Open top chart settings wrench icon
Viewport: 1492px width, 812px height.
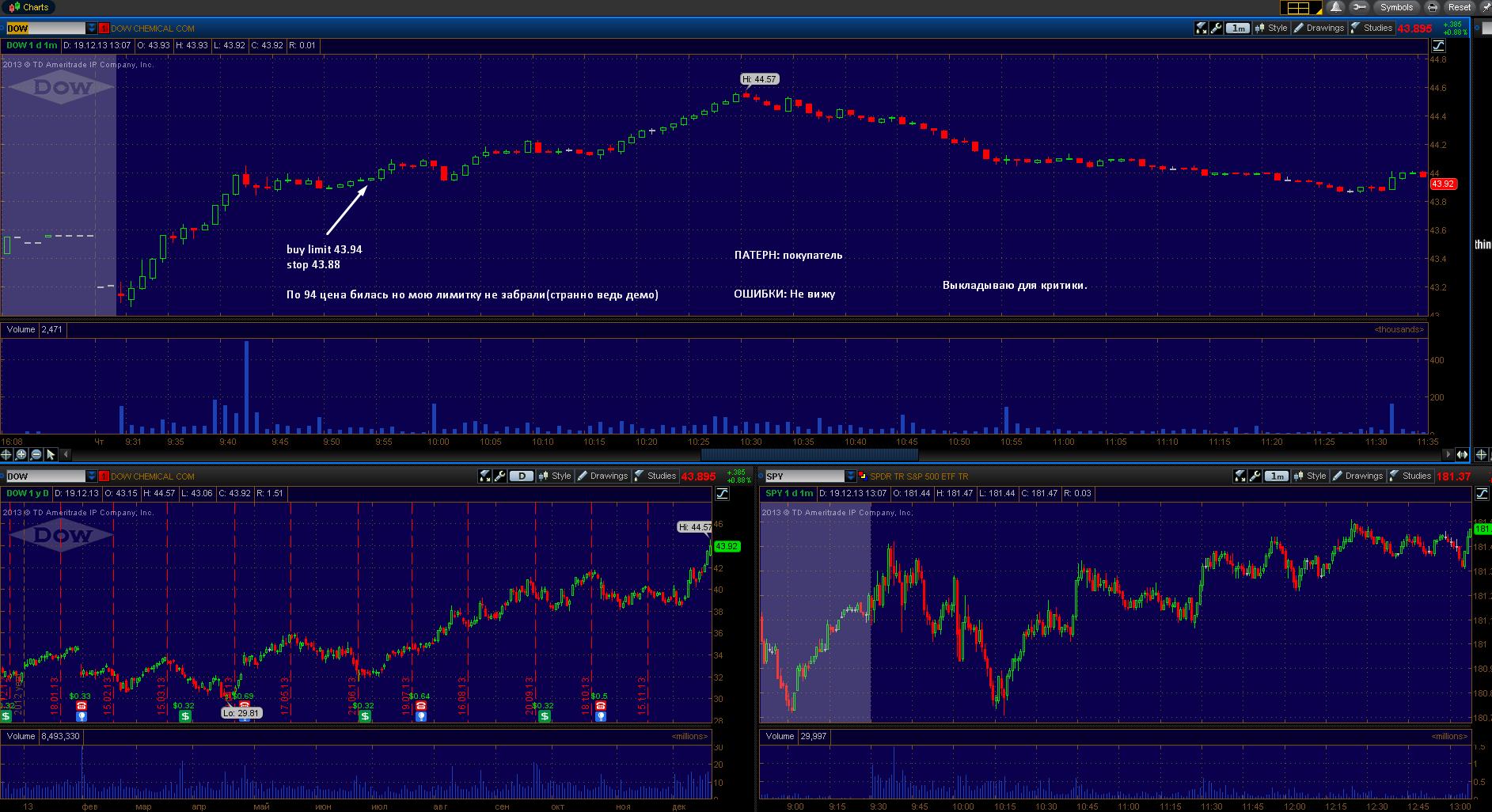click(x=1217, y=28)
